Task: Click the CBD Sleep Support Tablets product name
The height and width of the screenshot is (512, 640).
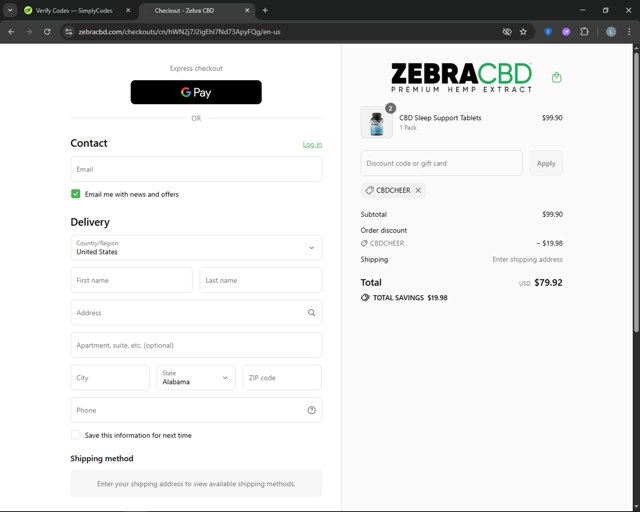Action: pos(440,118)
